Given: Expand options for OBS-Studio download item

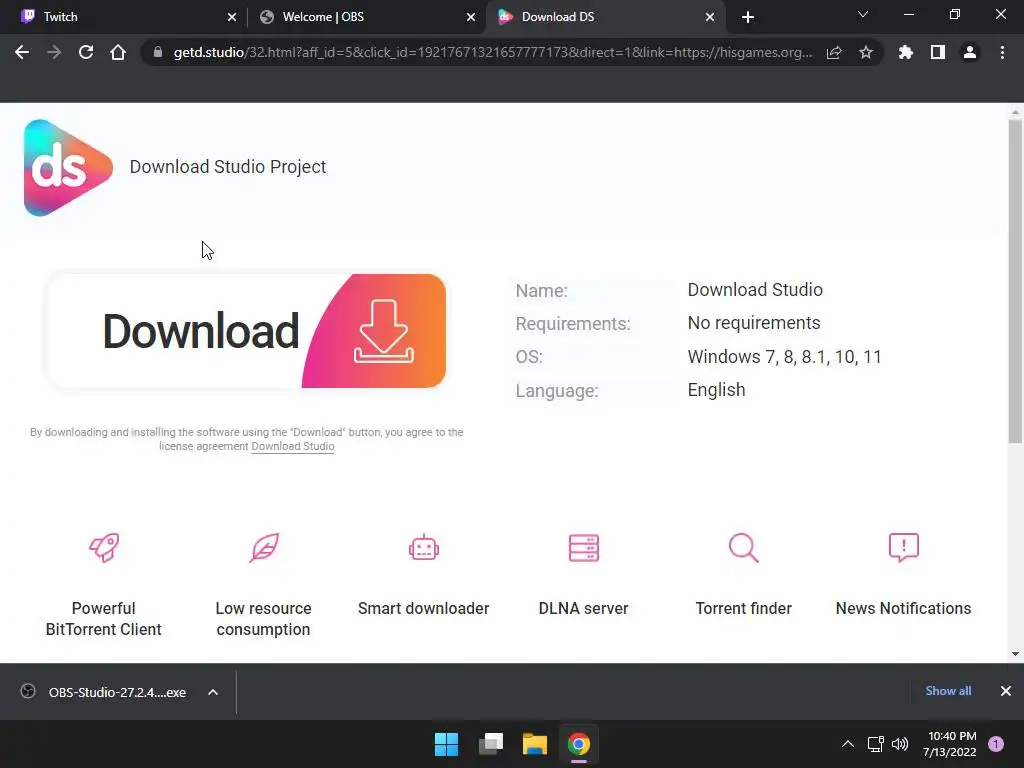Looking at the screenshot, I should (x=213, y=692).
